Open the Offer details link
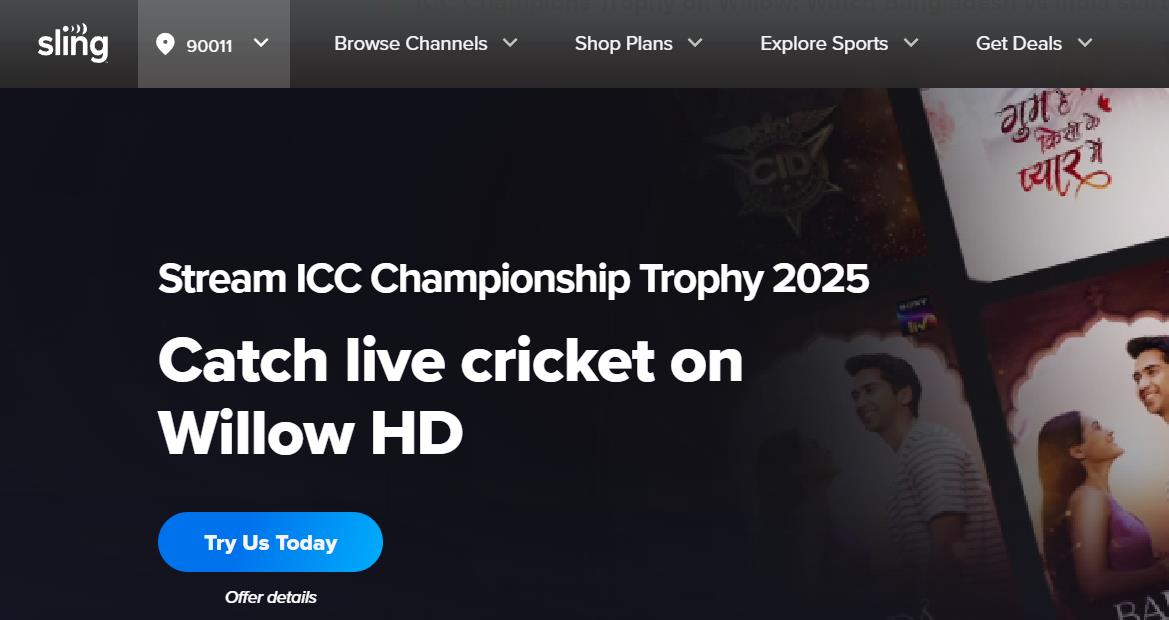 [271, 597]
